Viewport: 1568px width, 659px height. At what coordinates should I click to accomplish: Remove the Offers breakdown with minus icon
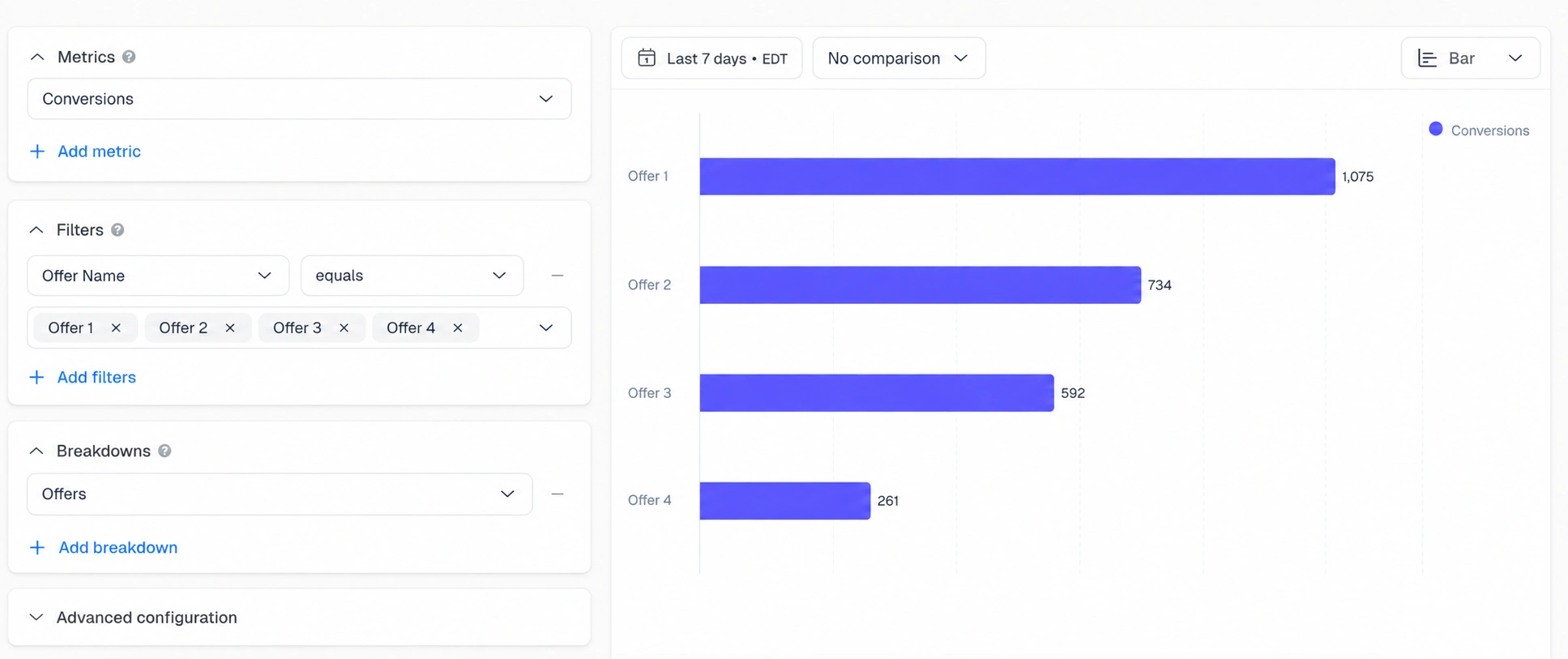click(x=558, y=494)
